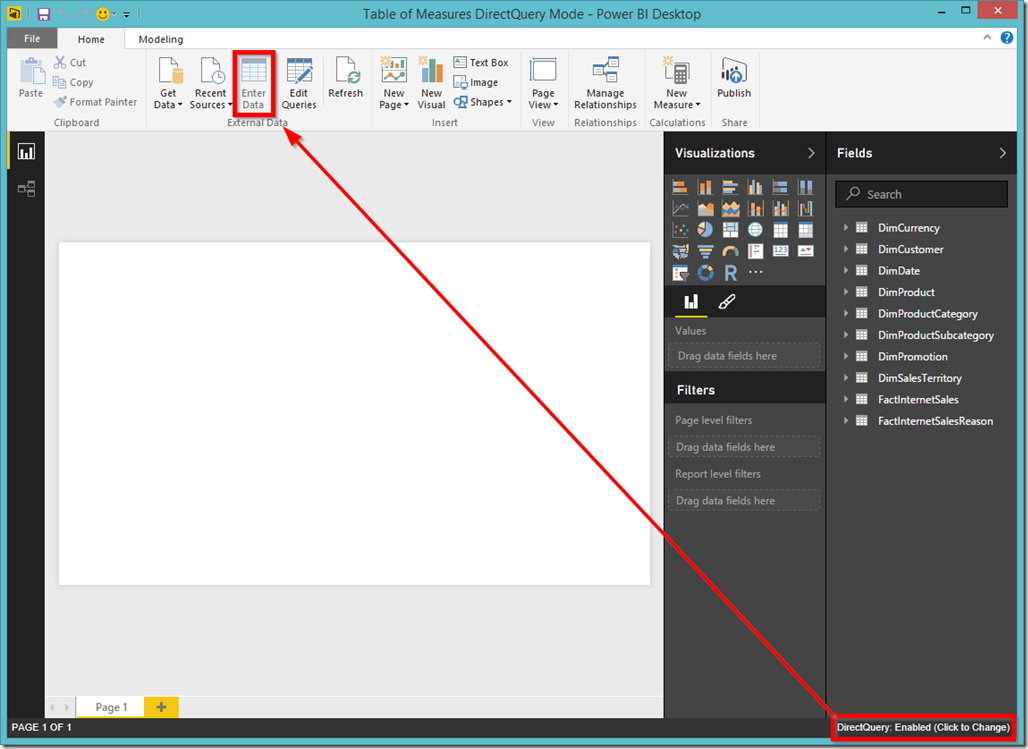Expand the DimCustomer table

[x=846, y=249]
